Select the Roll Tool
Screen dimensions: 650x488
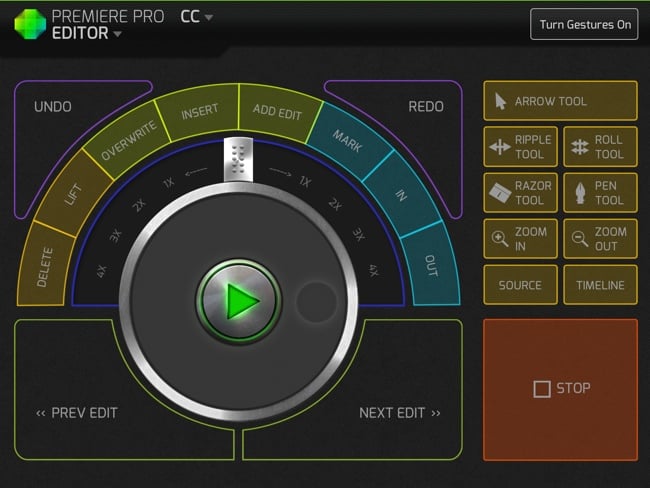[x=600, y=147]
